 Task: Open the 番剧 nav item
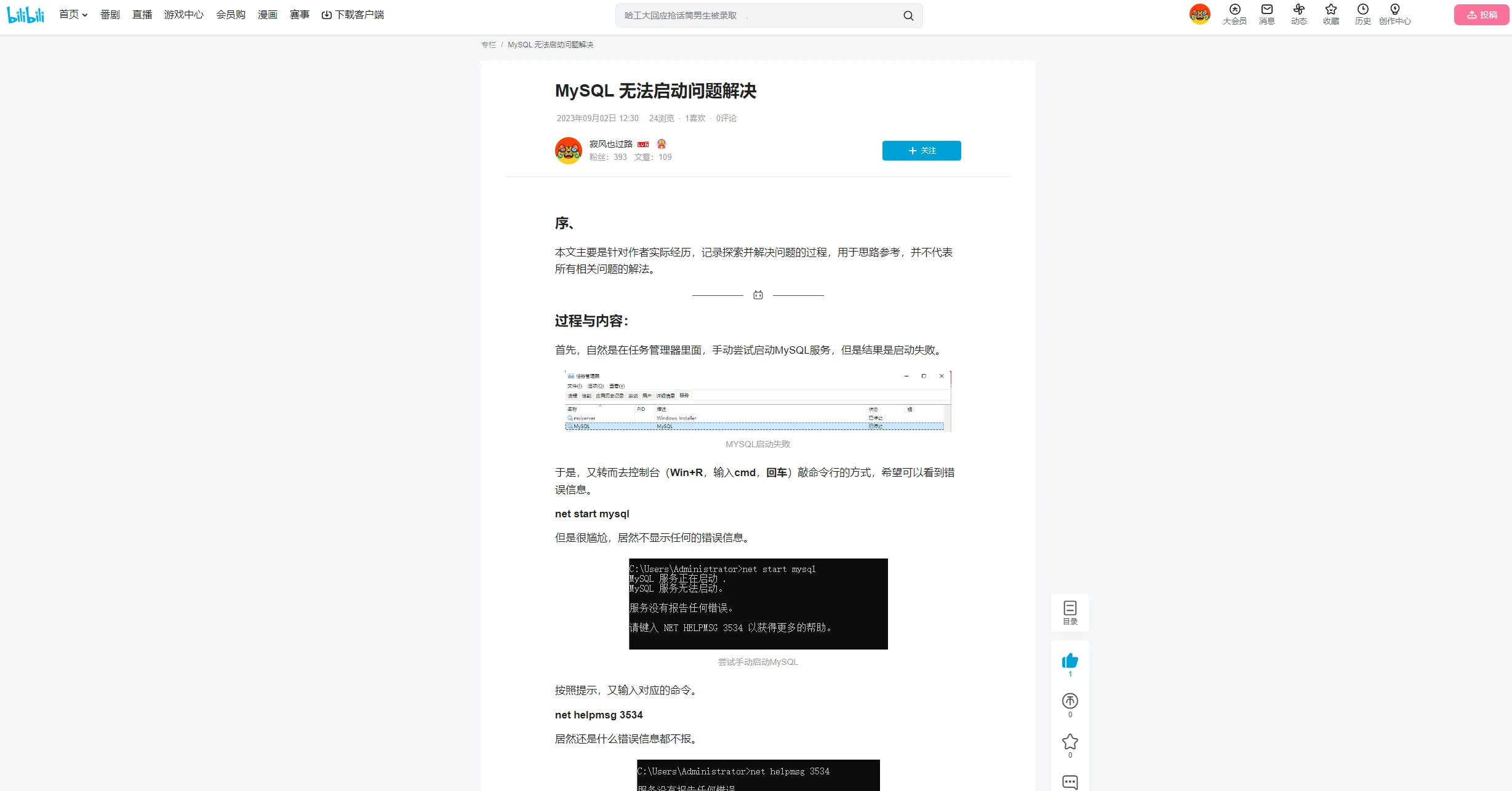coord(110,15)
